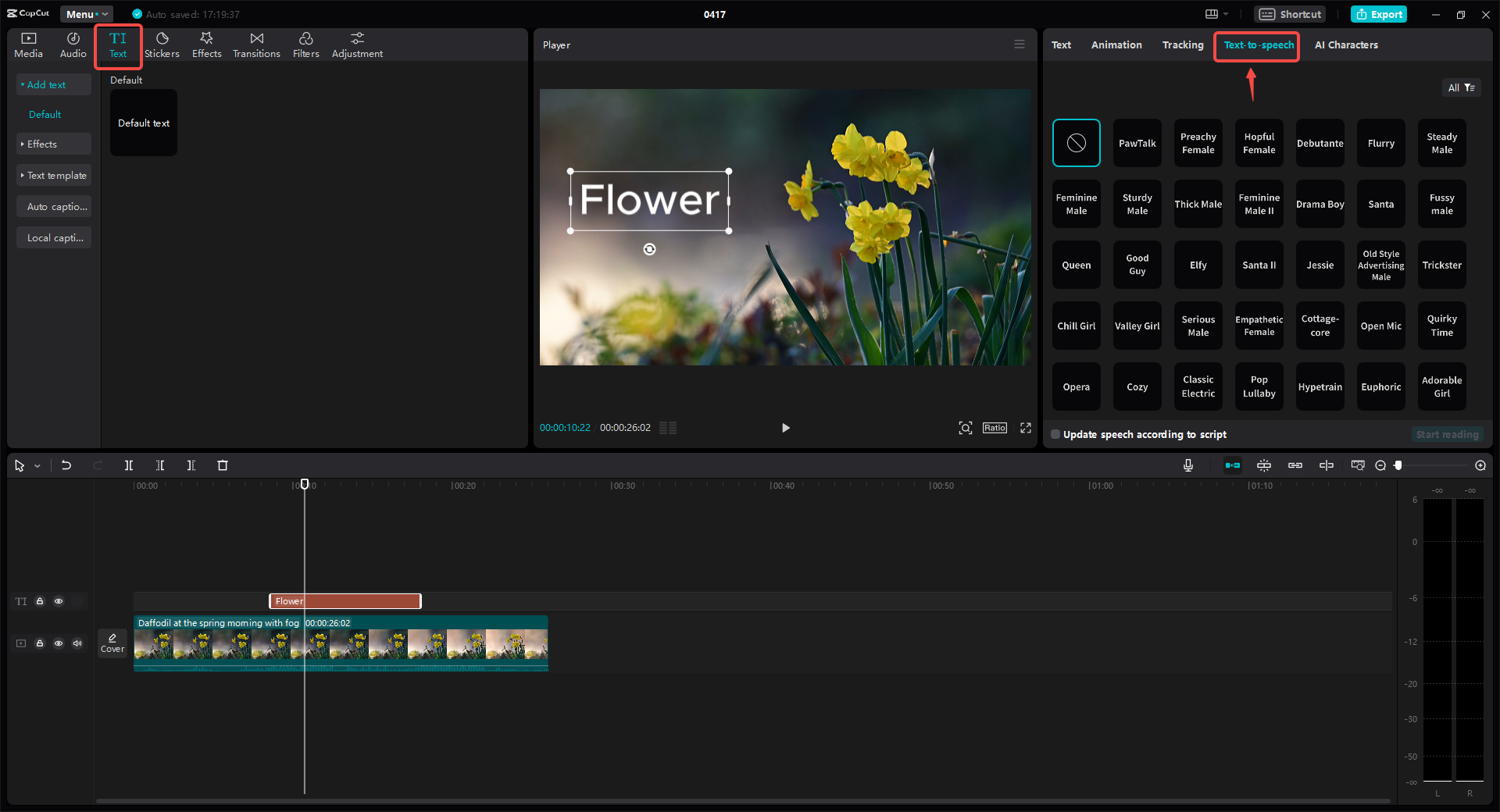Click the Export button
The height and width of the screenshot is (812, 1500).
click(1379, 14)
